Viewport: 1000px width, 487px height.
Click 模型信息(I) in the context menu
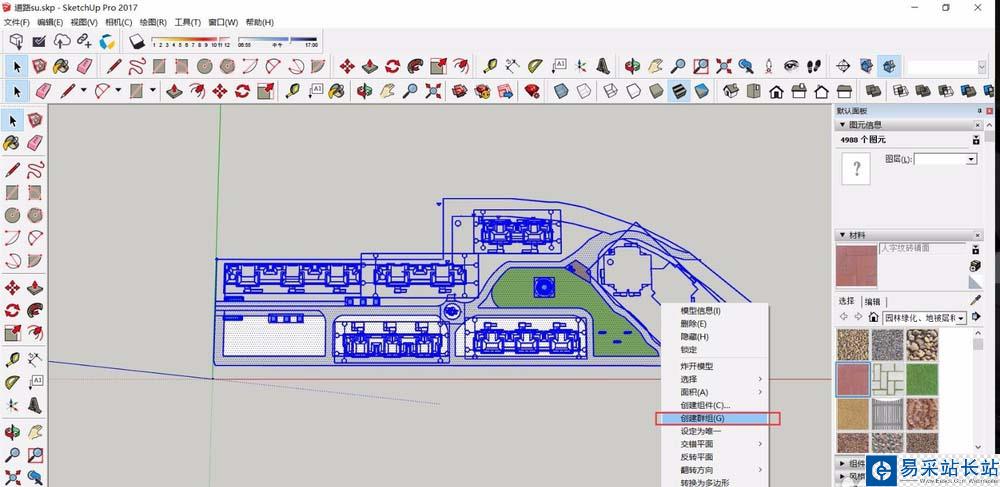pos(700,311)
